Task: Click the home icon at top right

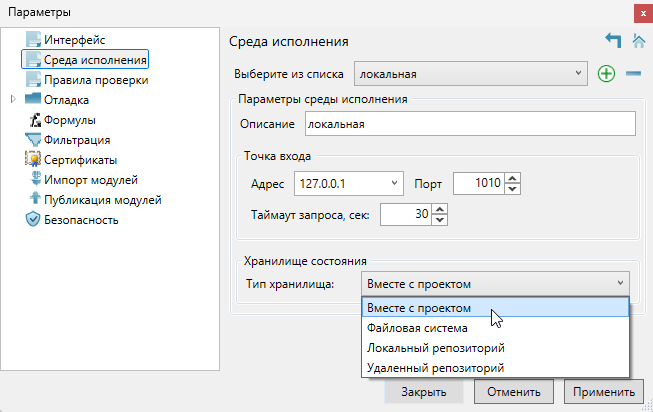Action: click(639, 41)
